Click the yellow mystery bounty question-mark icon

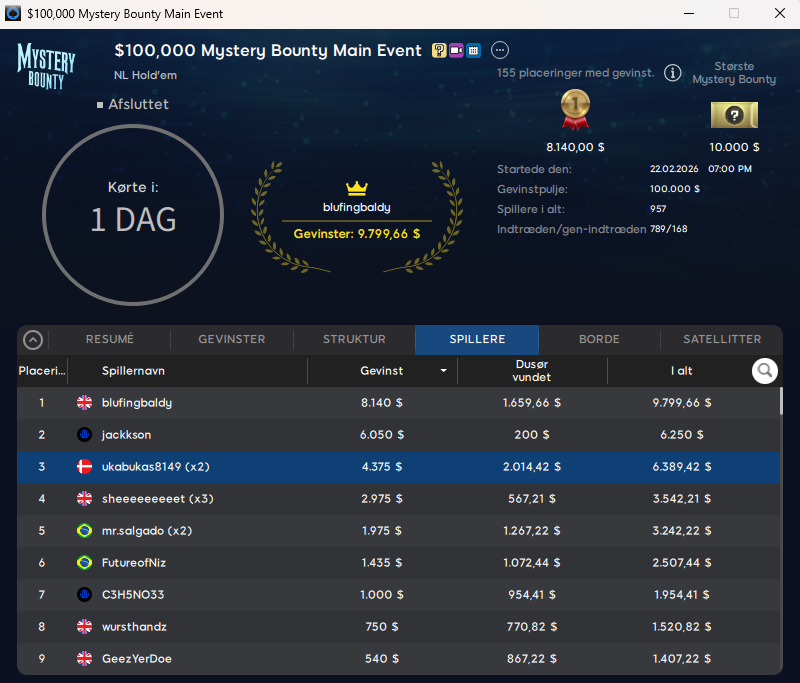click(x=439, y=50)
